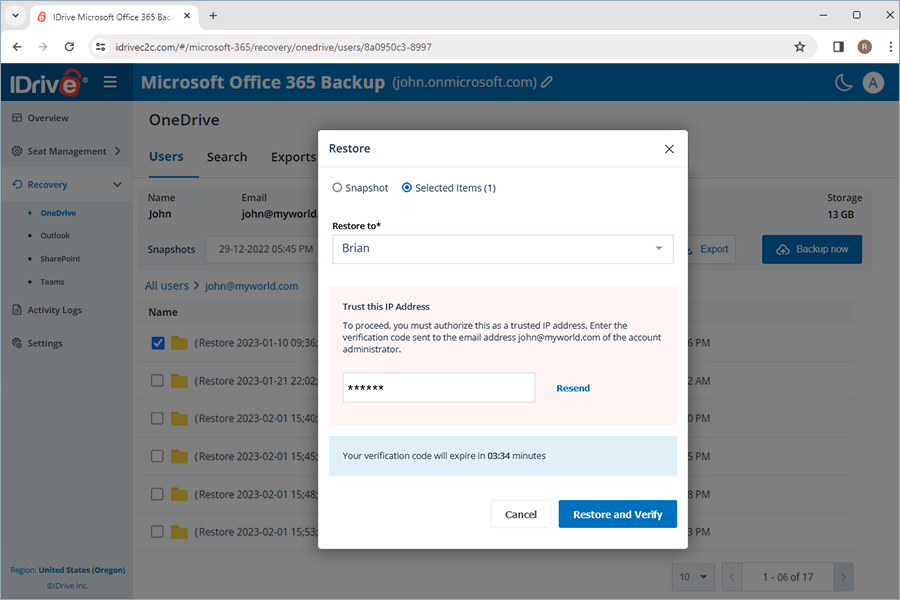
Task: Select the Snapshot radio option
Action: click(x=337, y=188)
